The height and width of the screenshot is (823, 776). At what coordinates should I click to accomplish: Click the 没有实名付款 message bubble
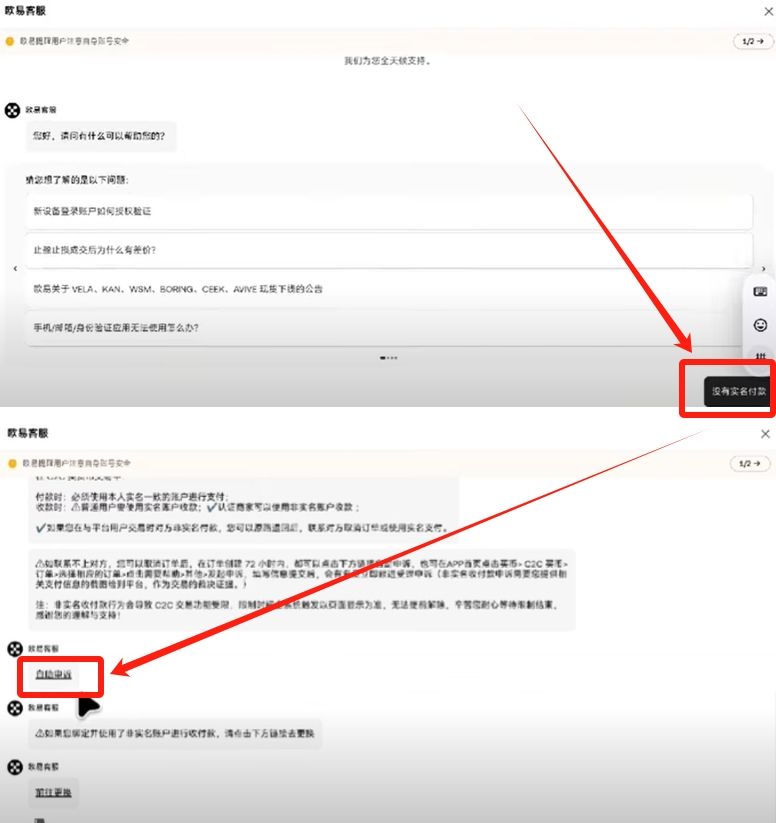tap(738, 390)
